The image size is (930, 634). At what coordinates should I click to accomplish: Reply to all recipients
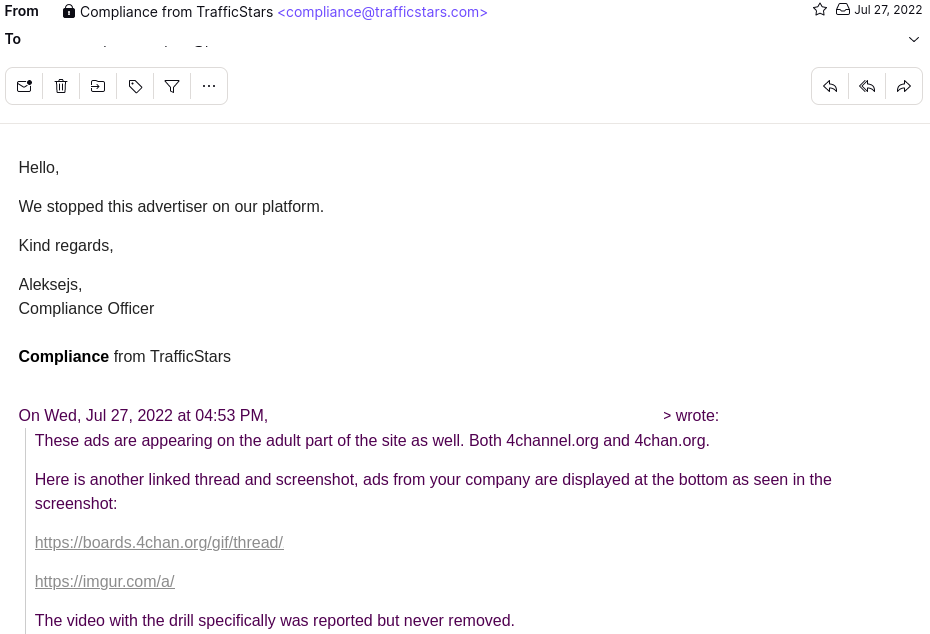[867, 86]
